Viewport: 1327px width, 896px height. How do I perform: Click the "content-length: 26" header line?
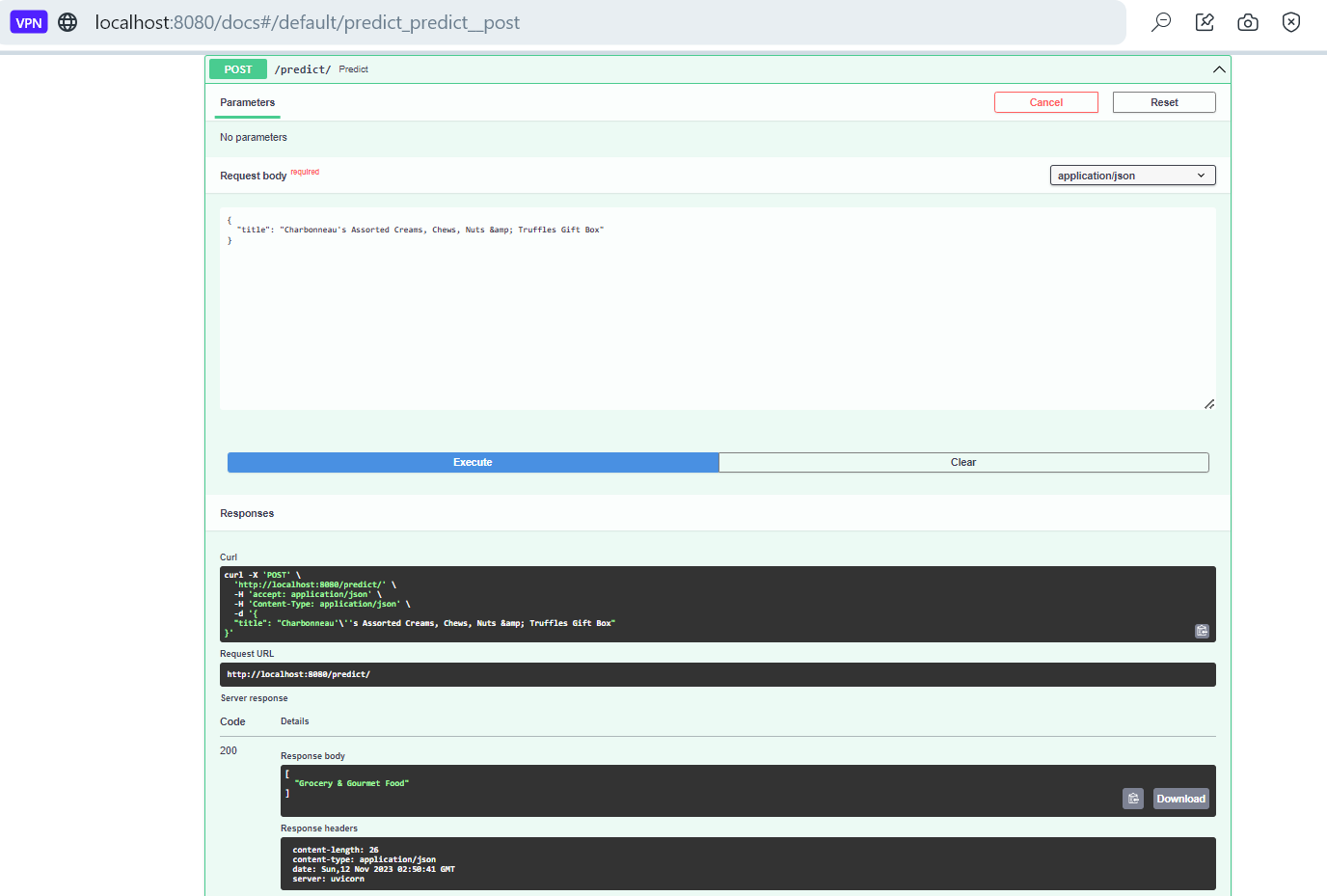[x=336, y=850]
